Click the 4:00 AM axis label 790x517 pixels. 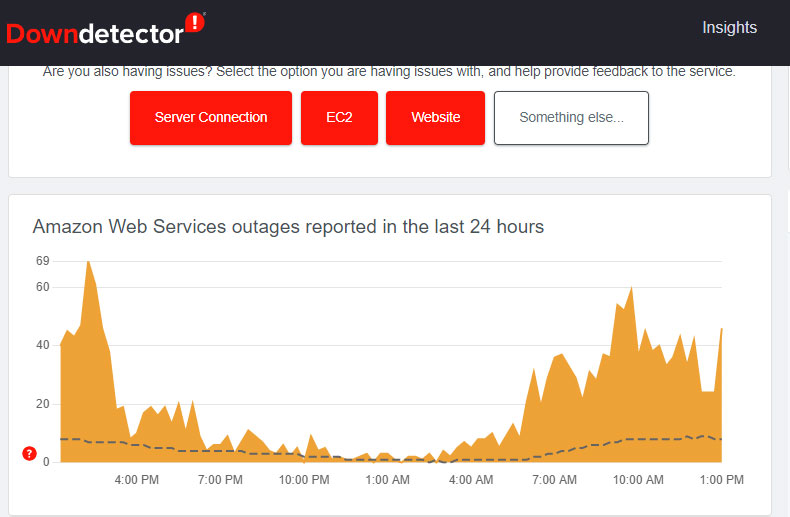471,480
